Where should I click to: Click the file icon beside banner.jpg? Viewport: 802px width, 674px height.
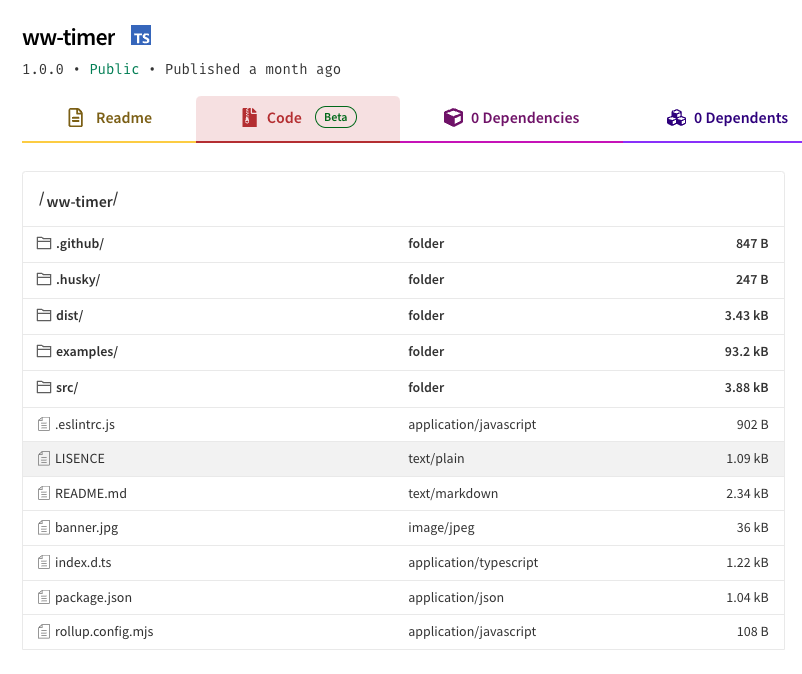tap(43, 527)
